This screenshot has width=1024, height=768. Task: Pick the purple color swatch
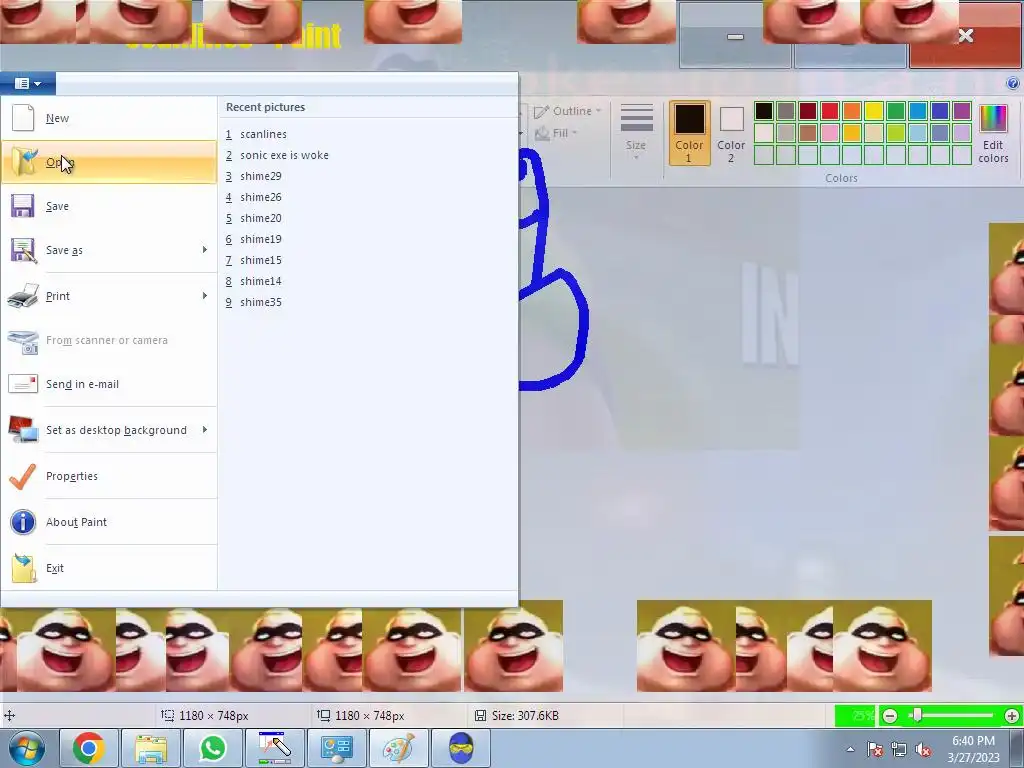pyautogui.click(x=962, y=111)
